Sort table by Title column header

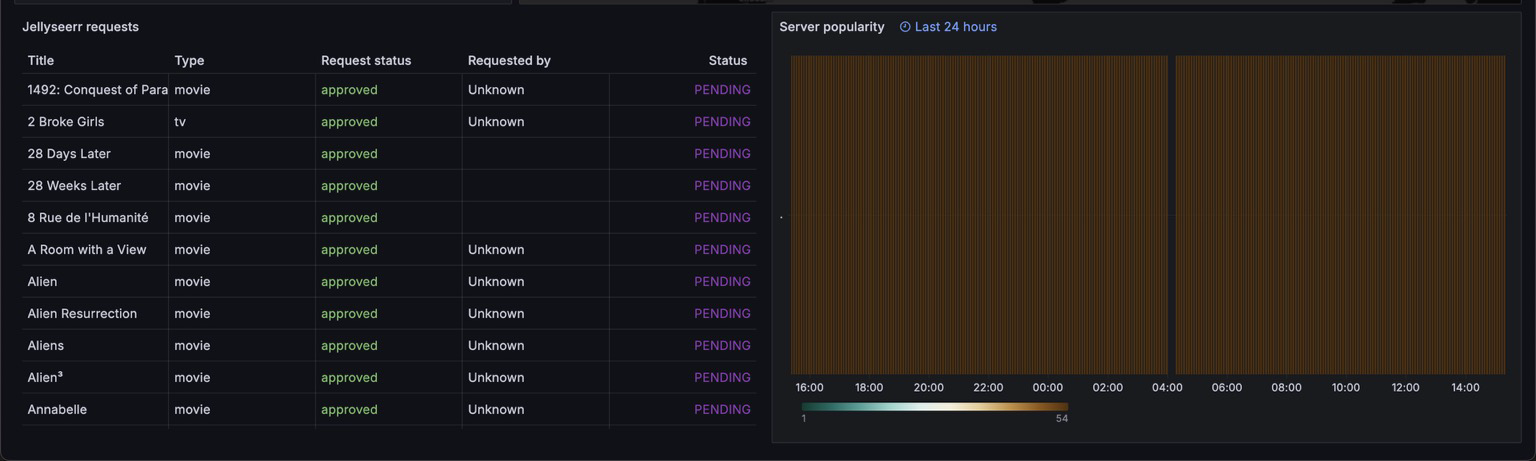pos(41,60)
